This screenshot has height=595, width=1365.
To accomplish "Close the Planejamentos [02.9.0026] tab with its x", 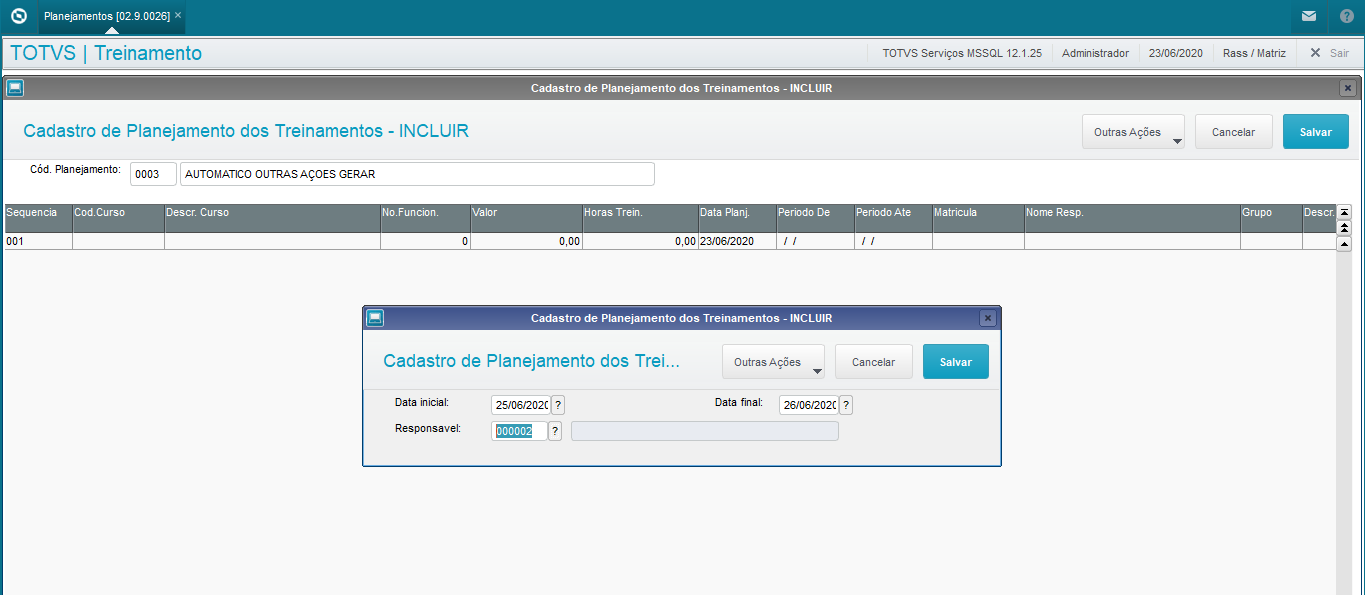I will coord(178,16).
